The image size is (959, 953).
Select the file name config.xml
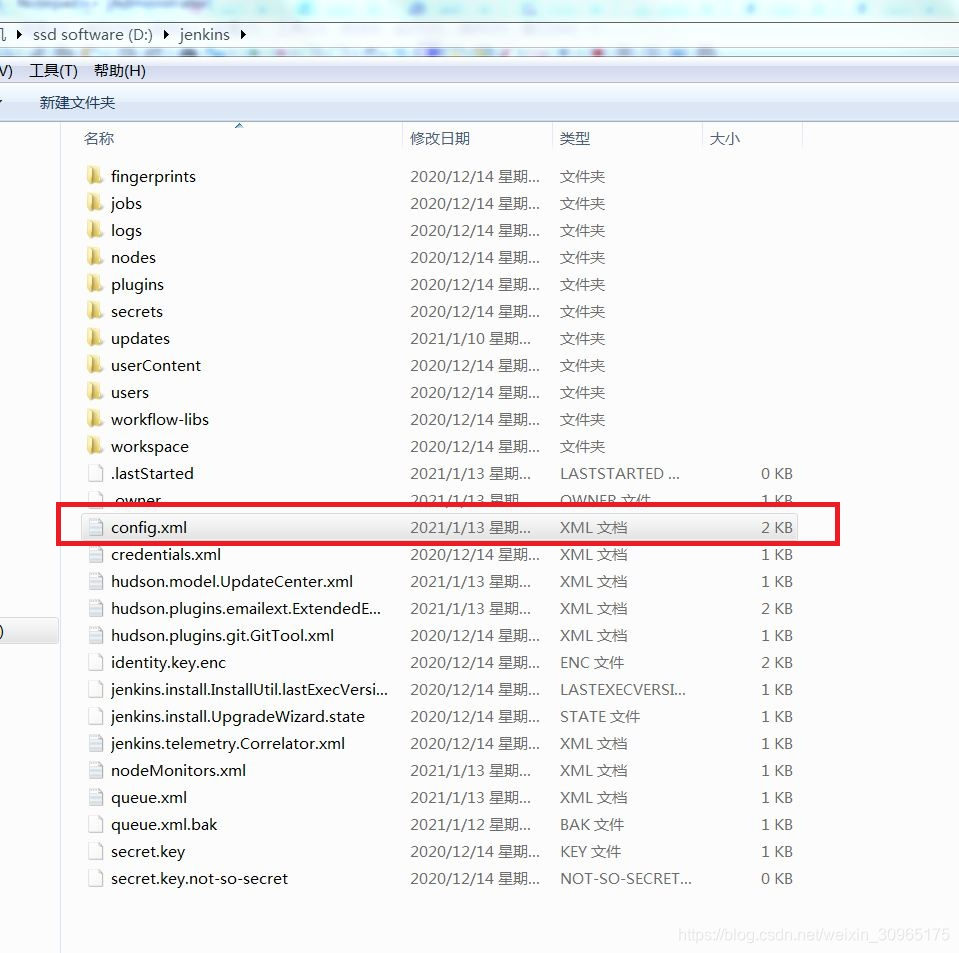[149, 527]
